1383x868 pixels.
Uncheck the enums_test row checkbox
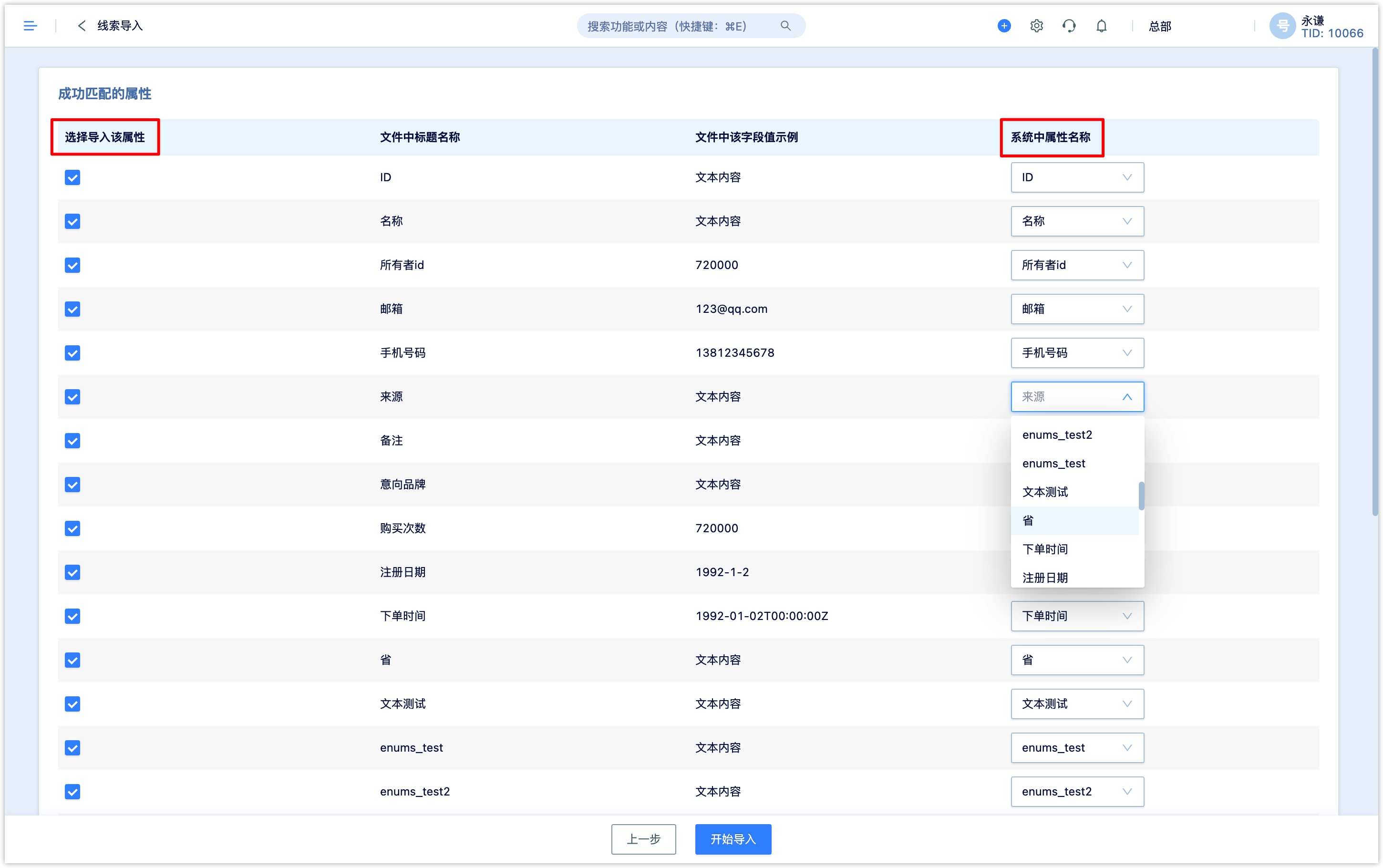[72, 747]
